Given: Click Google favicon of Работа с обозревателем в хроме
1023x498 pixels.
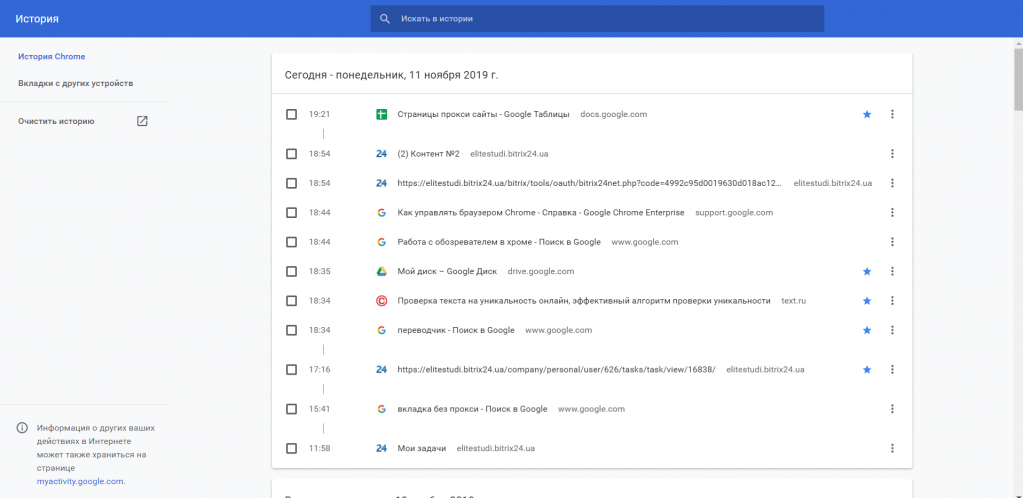Looking at the screenshot, I should tap(382, 242).
